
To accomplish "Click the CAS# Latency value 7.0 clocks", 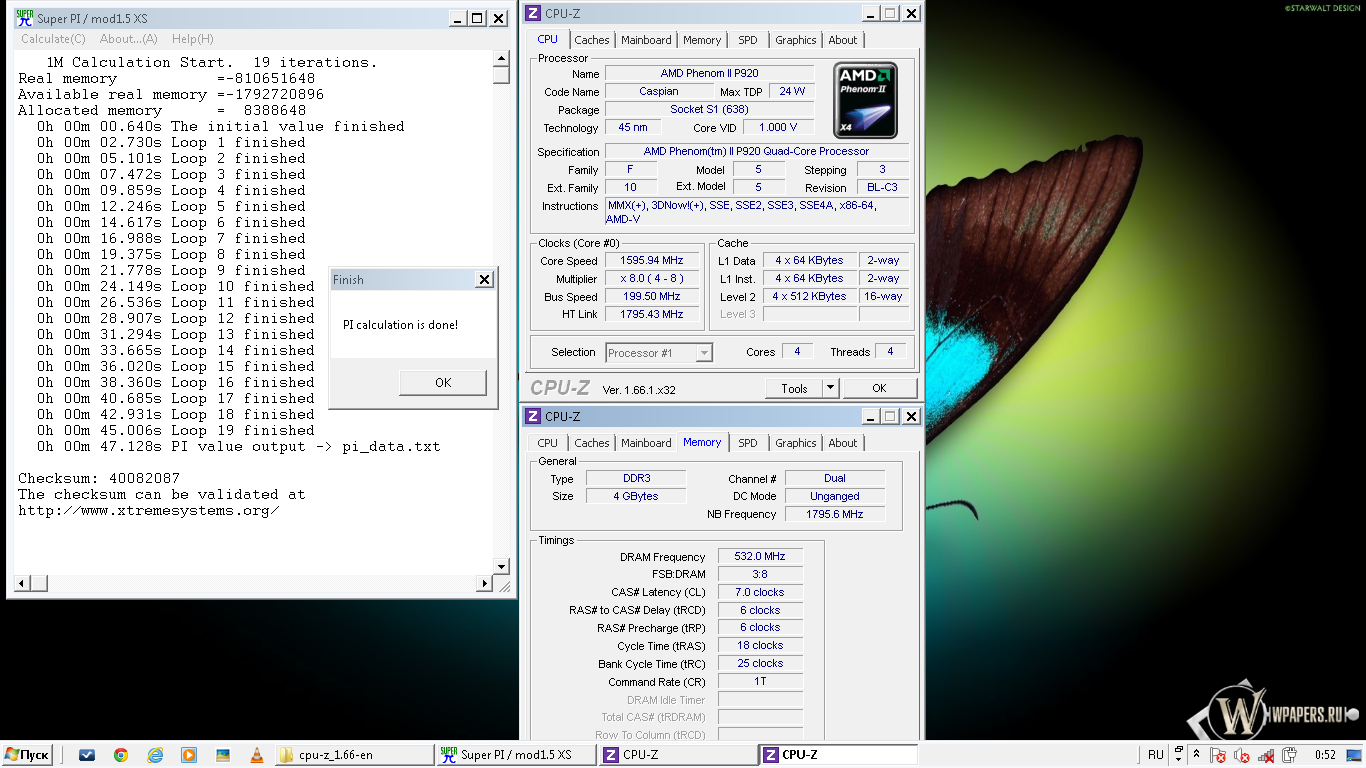I will click(x=760, y=592).
